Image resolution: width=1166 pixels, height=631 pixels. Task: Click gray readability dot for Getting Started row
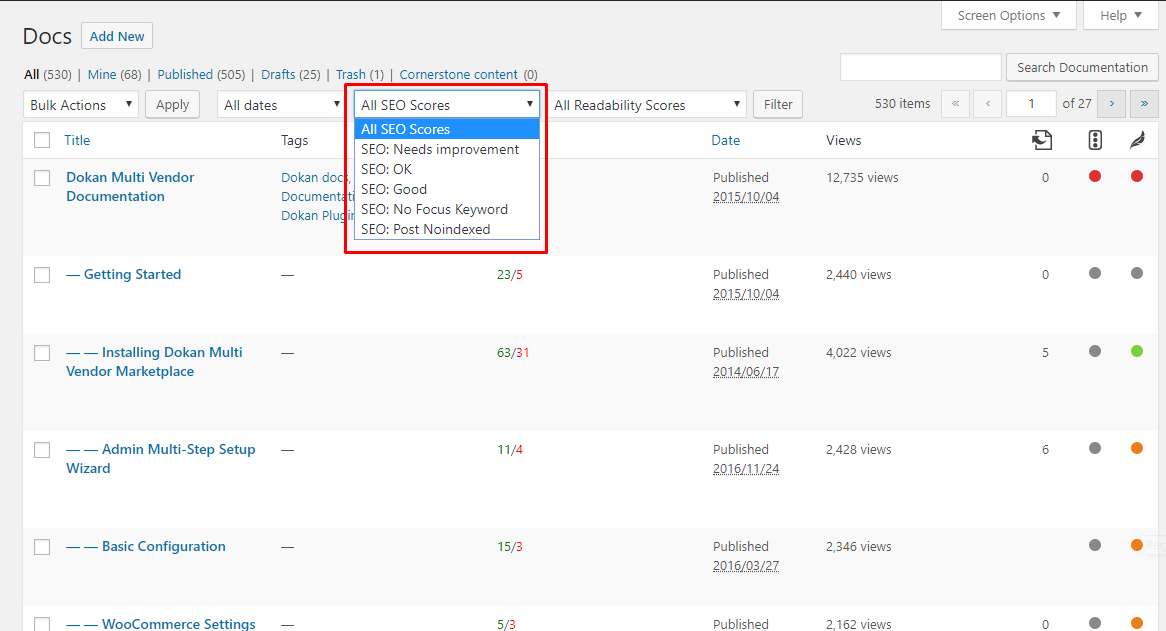tap(1137, 273)
